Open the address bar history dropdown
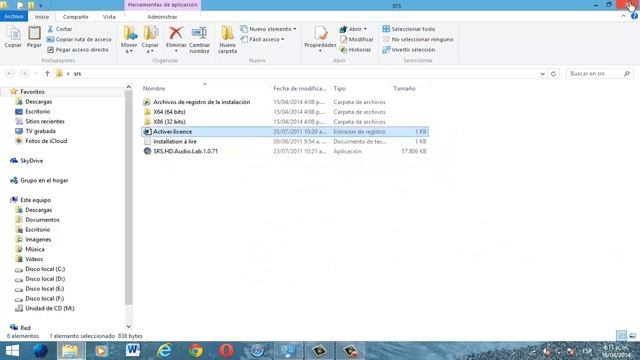 [542, 74]
